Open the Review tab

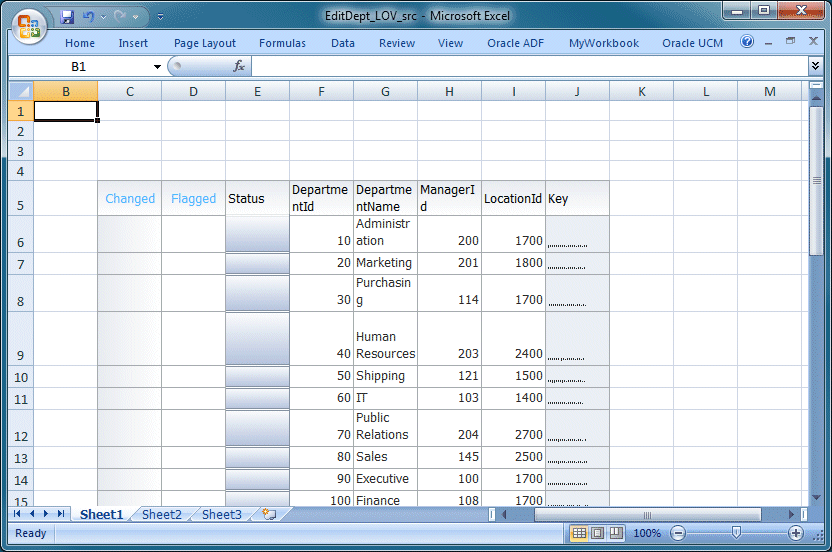coord(397,44)
